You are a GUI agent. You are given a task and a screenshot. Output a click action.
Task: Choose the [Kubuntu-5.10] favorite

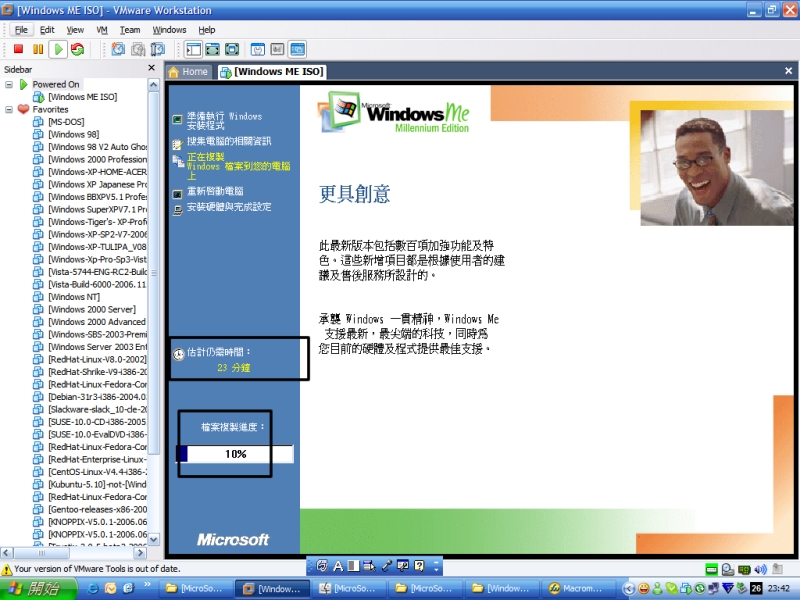pyautogui.click(x=97, y=484)
